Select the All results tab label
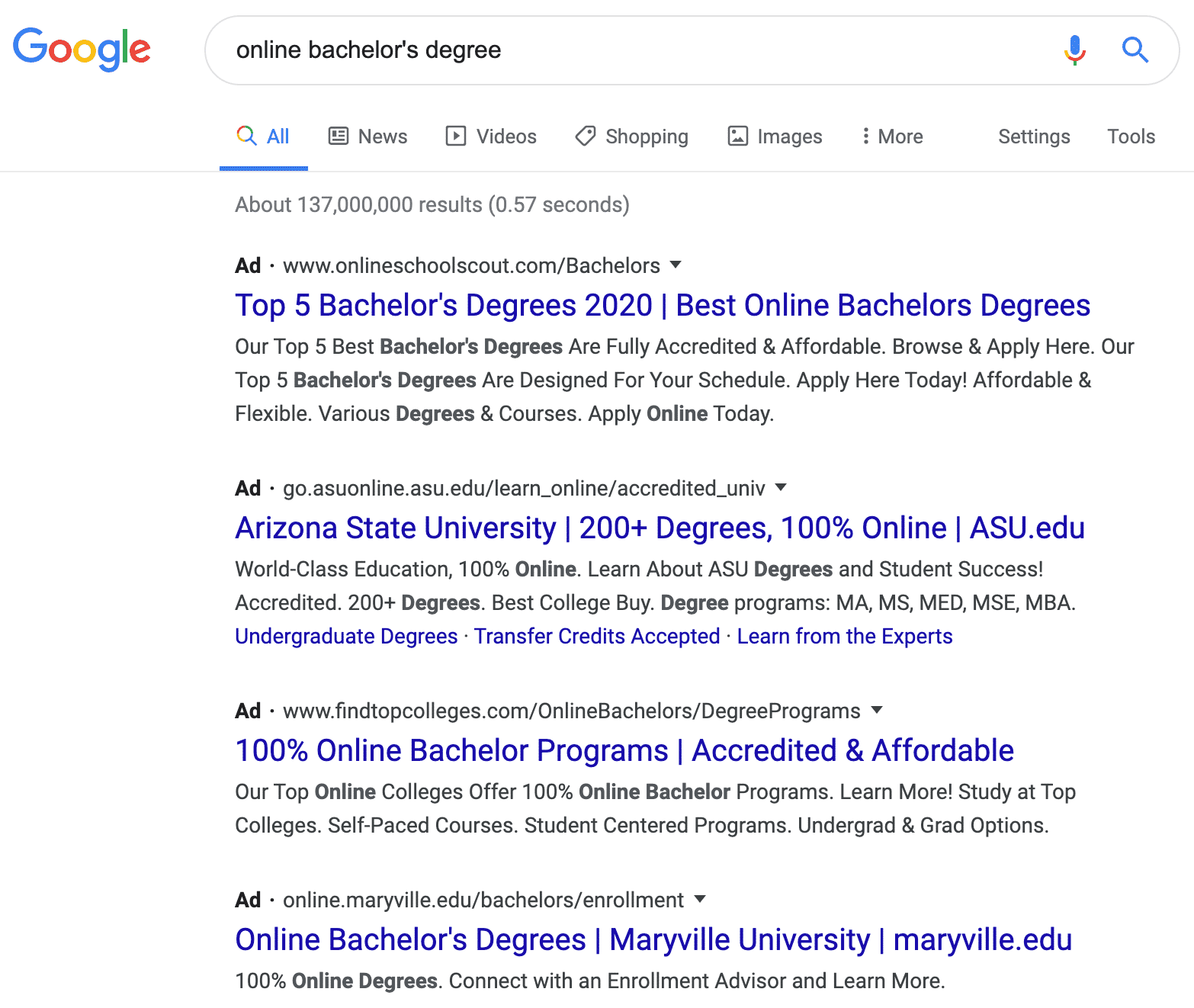The image size is (1194, 1008). [x=278, y=136]
